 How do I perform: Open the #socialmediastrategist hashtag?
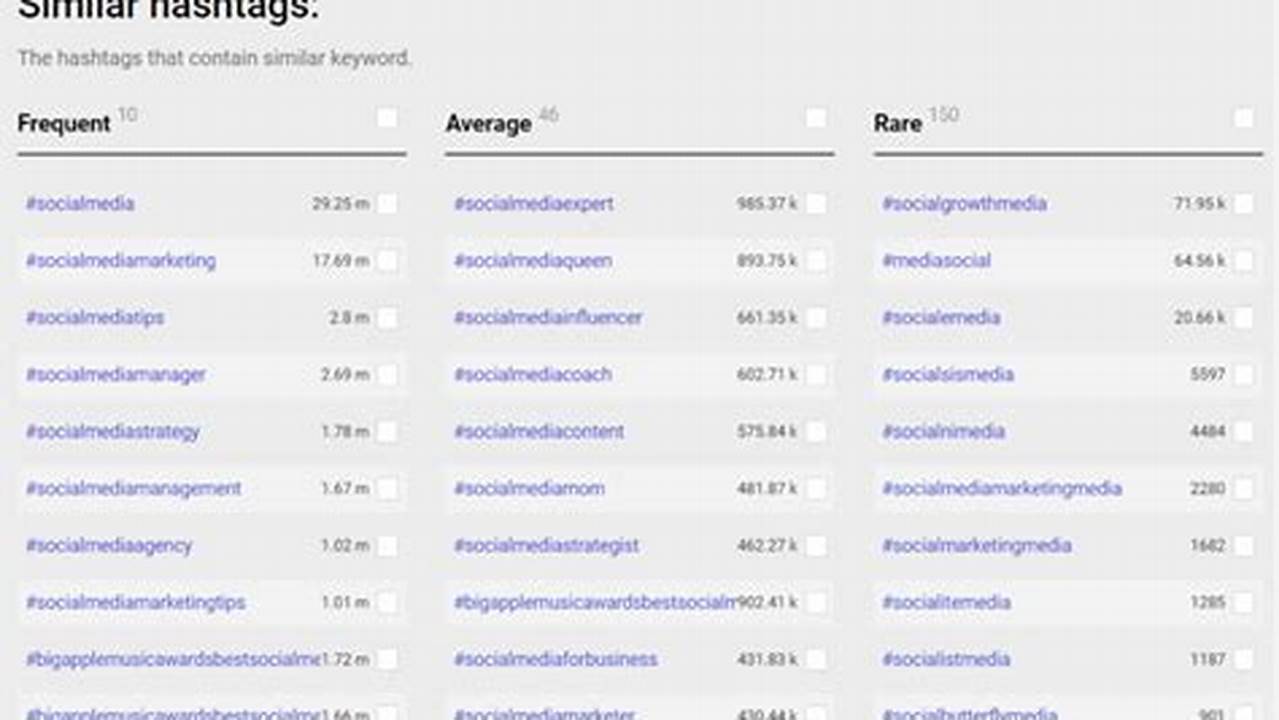(545, 545)
